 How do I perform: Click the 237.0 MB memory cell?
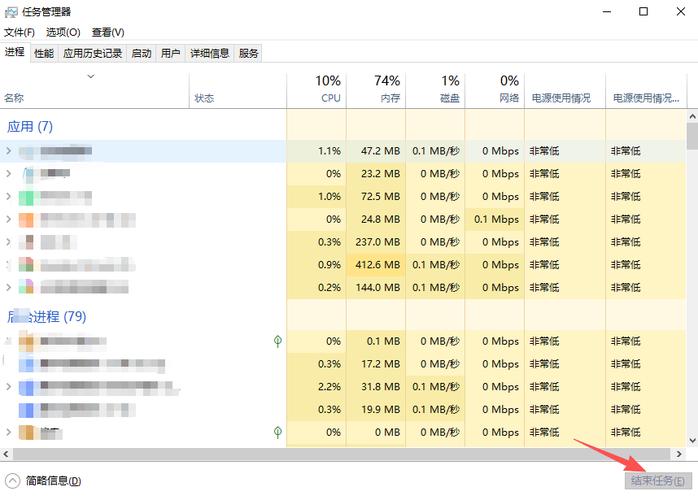pos(378,242)
